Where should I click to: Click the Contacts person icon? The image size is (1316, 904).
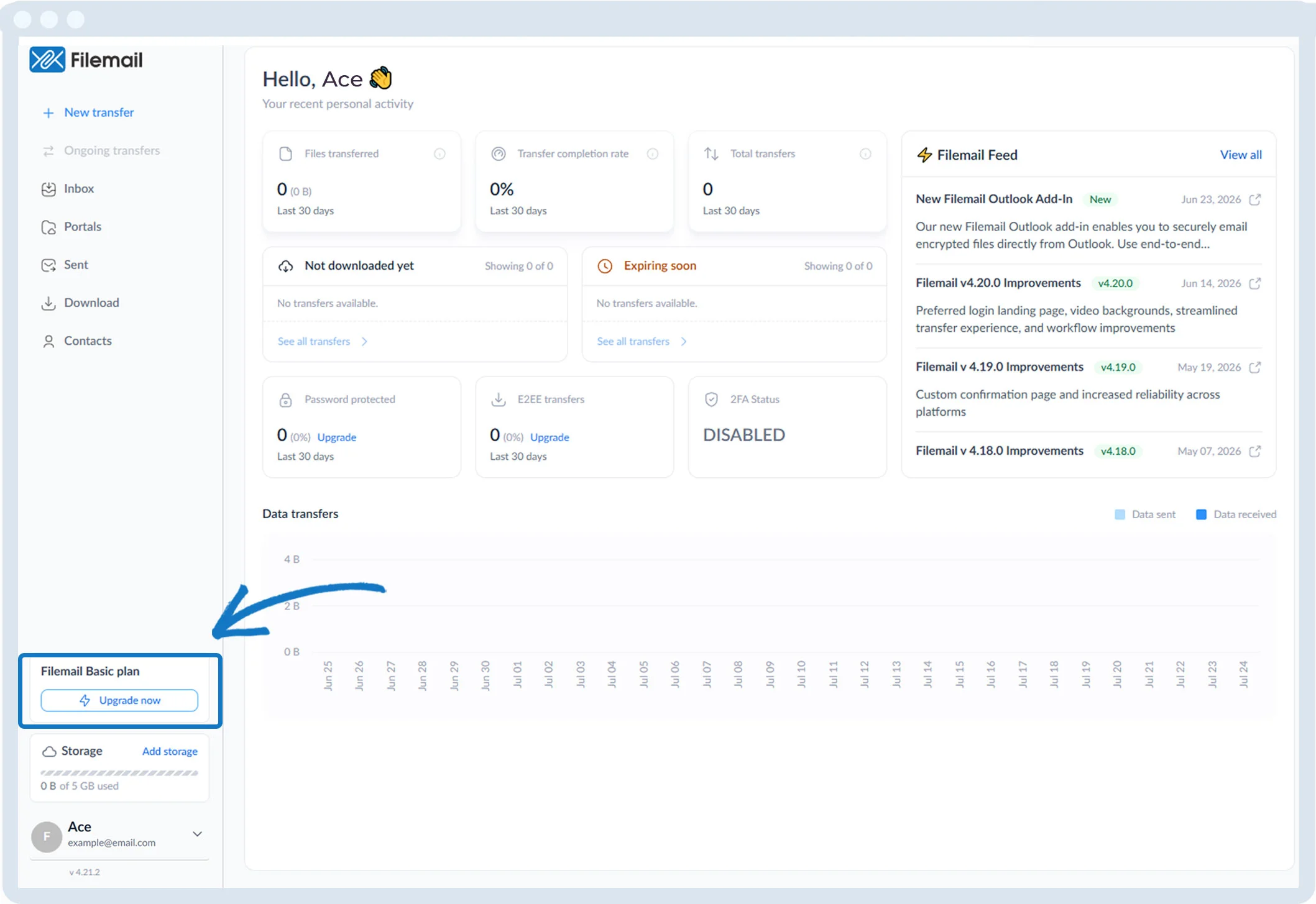[48, 341]
